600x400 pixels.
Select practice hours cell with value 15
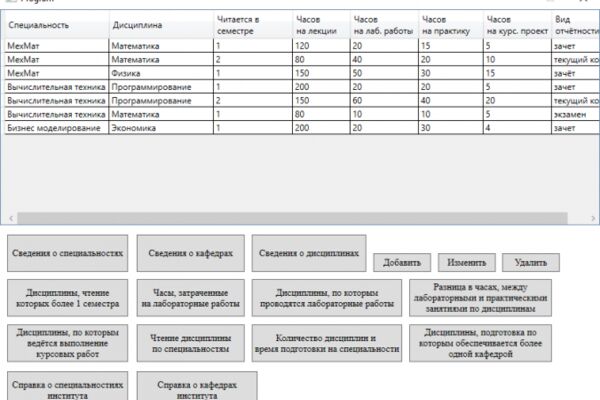(x=451, y=46)
